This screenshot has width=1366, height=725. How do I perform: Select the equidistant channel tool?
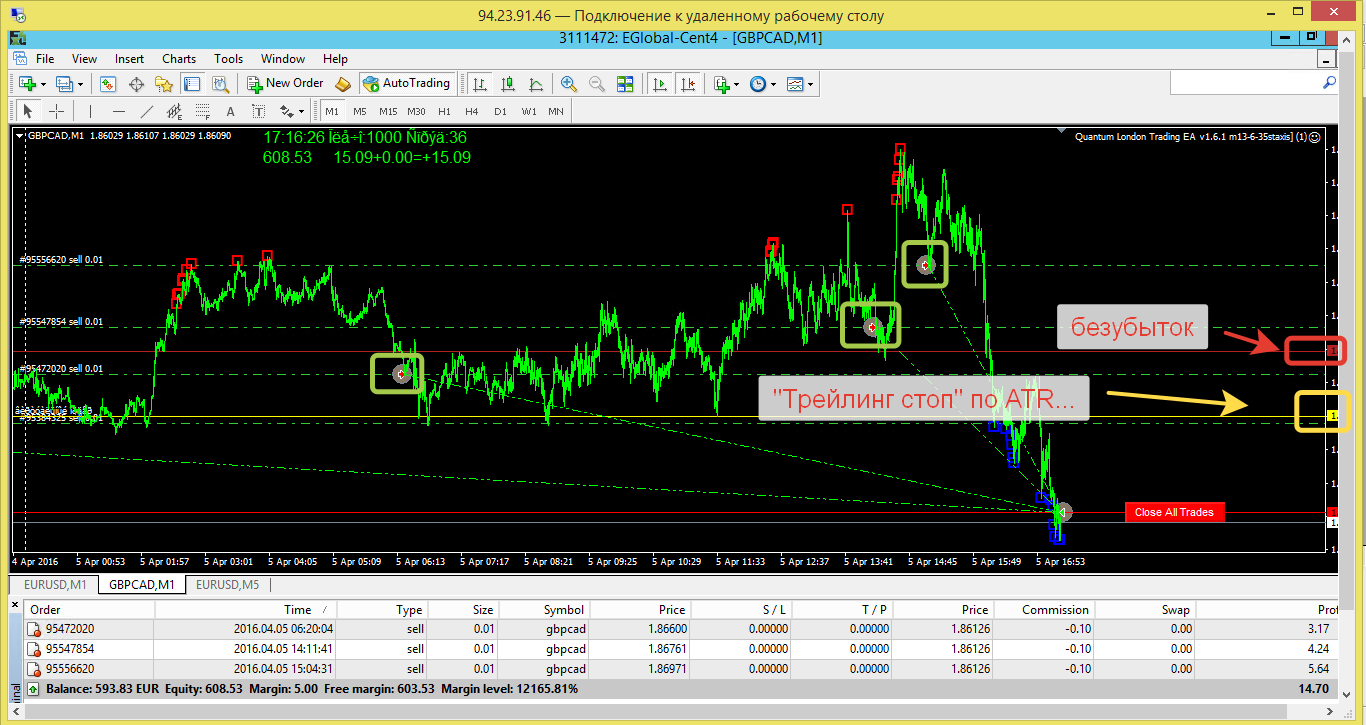(x=174, y=111)
